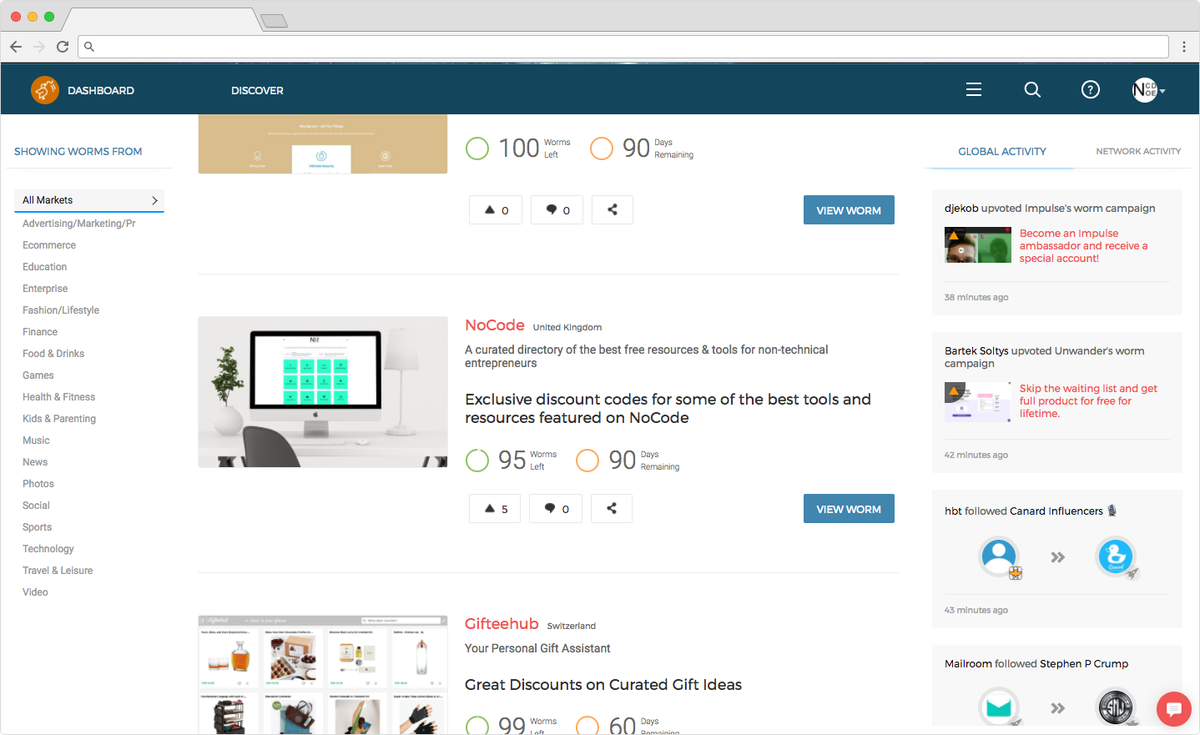Filter by Kids & Parenting market
Image resolution: width=1200 pixels, height=735 pixels.
59,419
